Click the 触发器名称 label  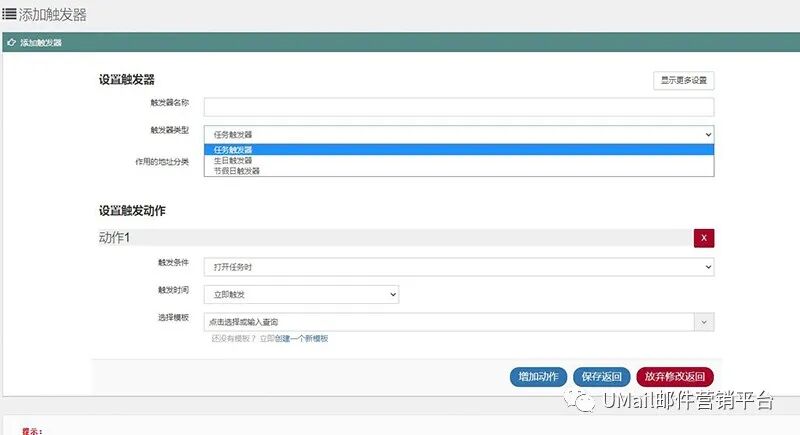(169, 103)
